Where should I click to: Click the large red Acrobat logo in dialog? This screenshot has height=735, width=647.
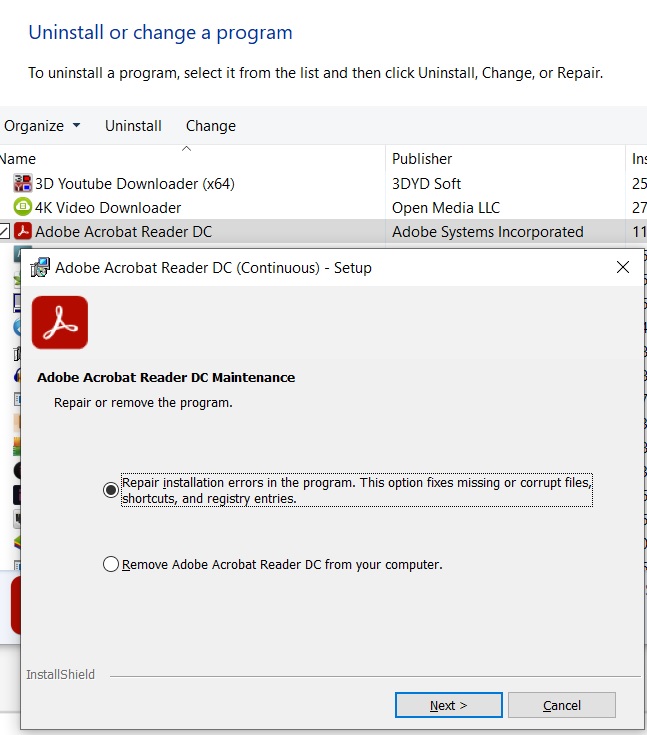tap(60, 322)
